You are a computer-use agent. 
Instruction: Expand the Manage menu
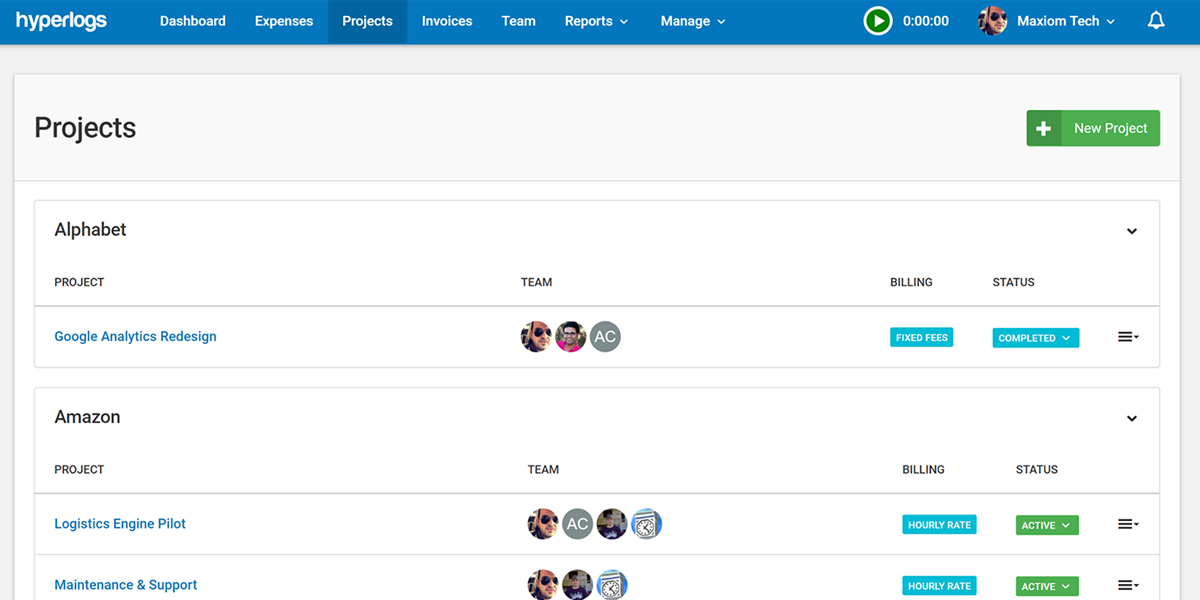pyautogui.click(x=692, y=21)
